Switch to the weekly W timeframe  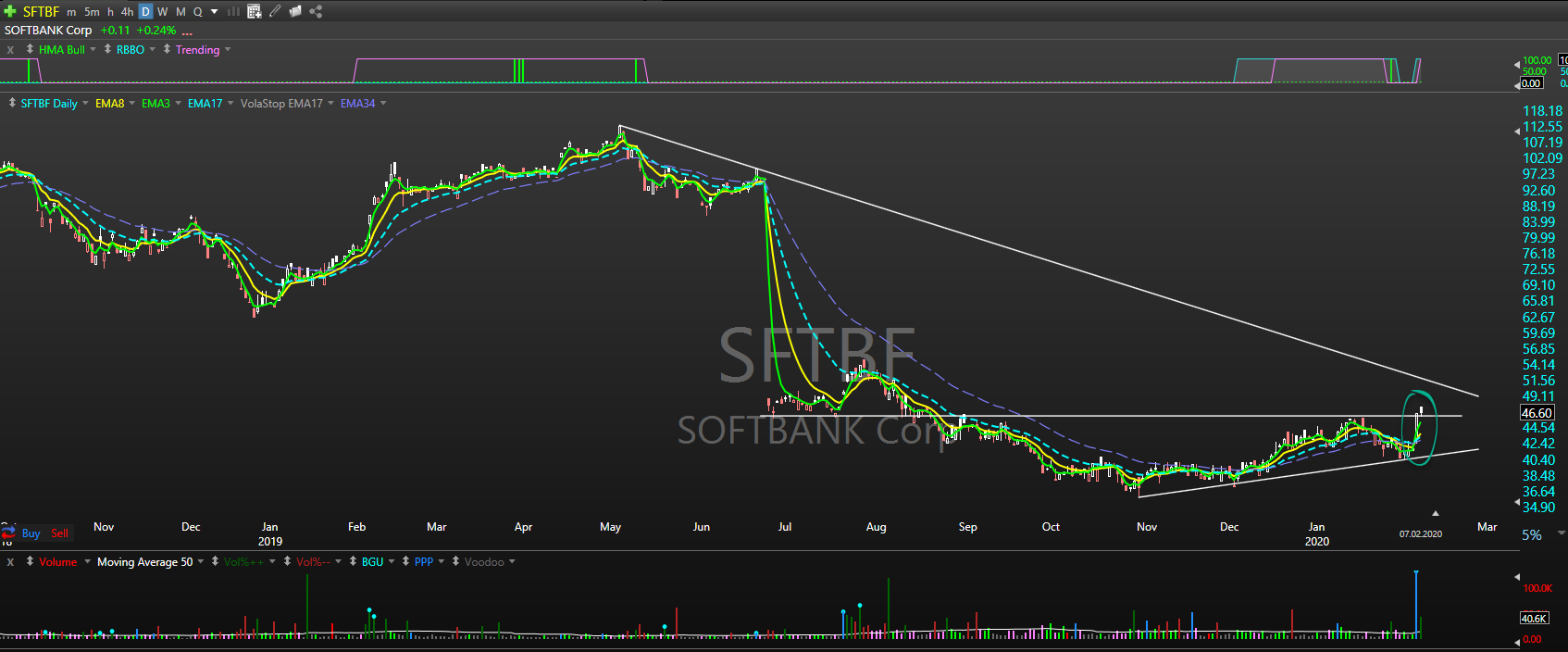click(162, 12)
